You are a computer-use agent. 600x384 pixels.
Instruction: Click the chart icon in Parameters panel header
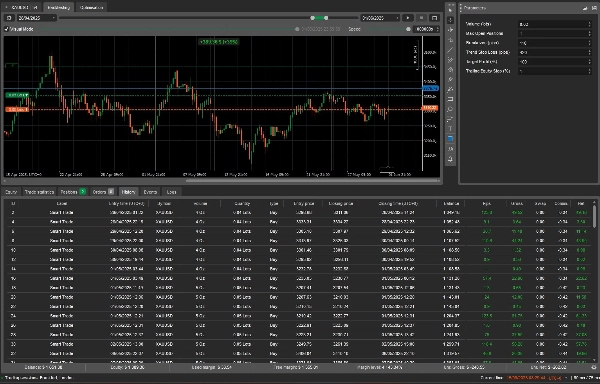[x=585, y=8]
